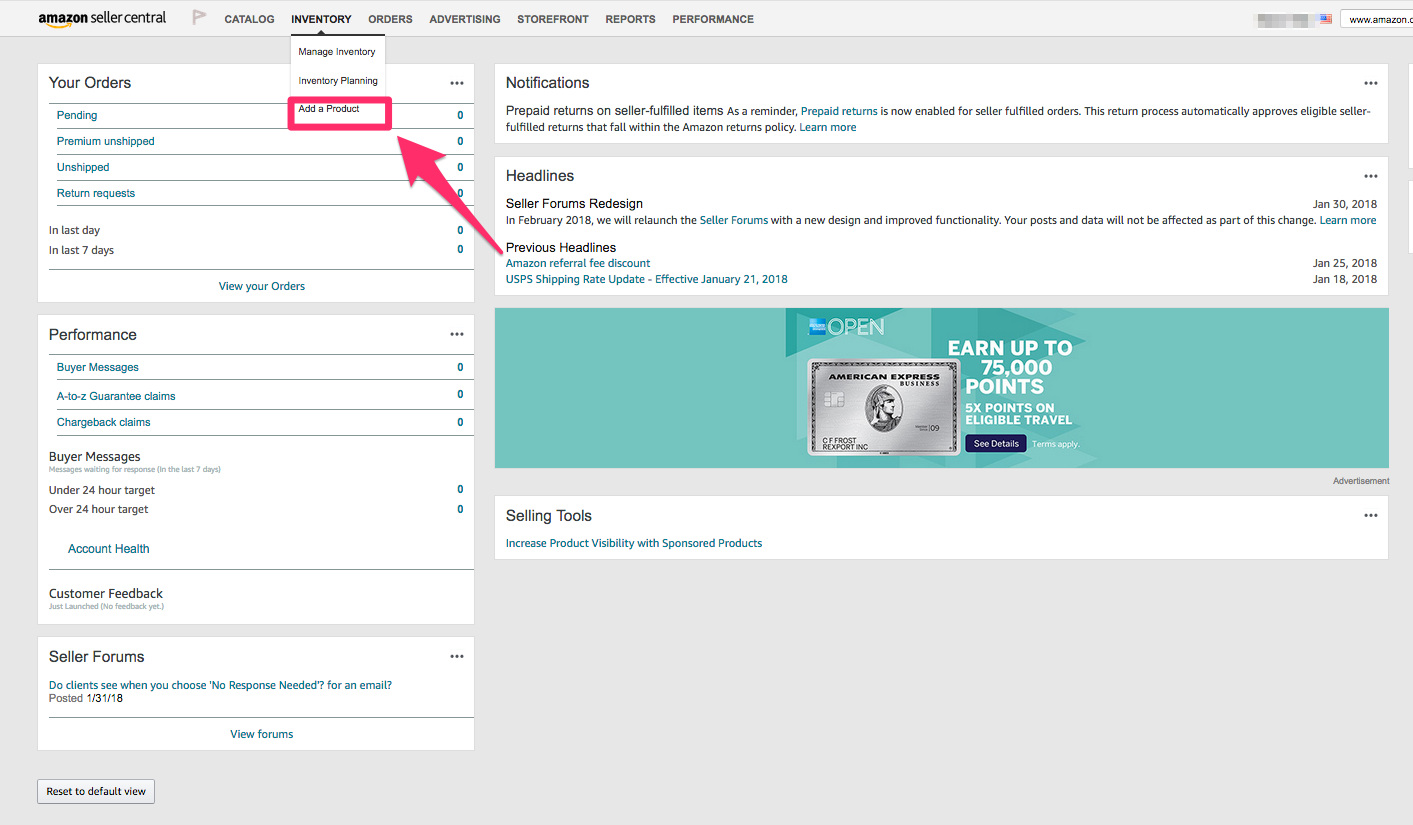
Task: Open the Selling Tools widget options menu
Action: tap(1371, 515)
